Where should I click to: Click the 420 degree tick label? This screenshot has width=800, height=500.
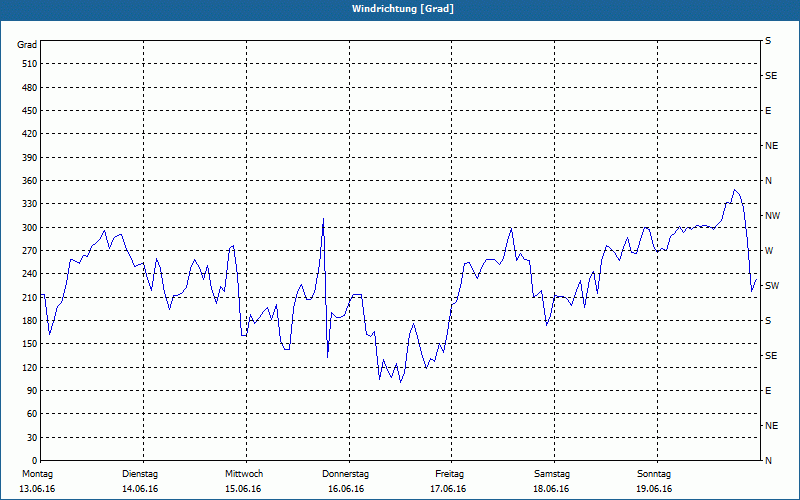click(x=29, y=134)
